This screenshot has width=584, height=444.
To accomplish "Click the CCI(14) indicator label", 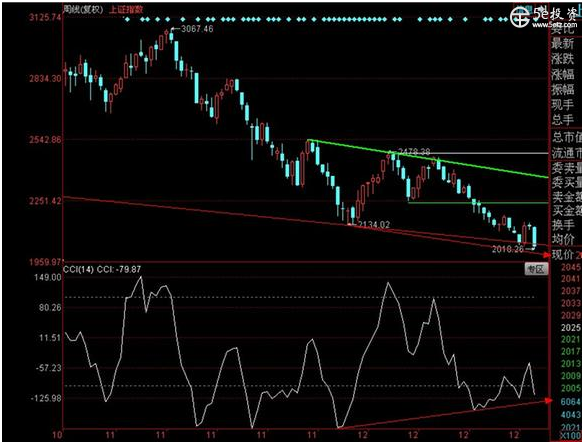I will click(x=78, y=269).
